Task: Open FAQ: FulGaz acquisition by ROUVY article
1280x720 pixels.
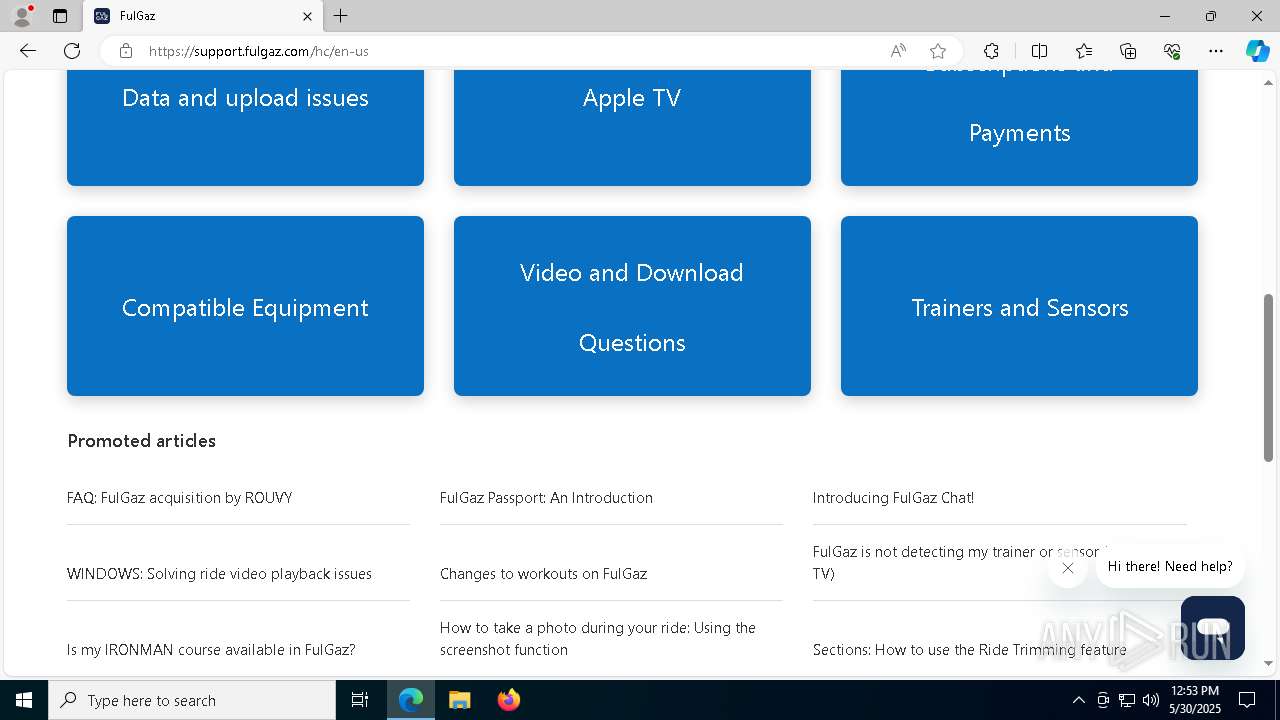Action: pos(180,498)
